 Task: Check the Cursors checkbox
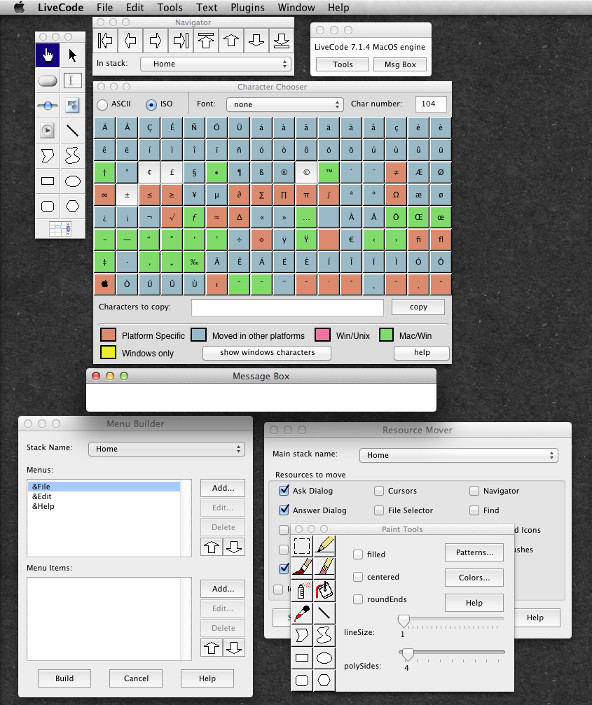coord(379,491)
